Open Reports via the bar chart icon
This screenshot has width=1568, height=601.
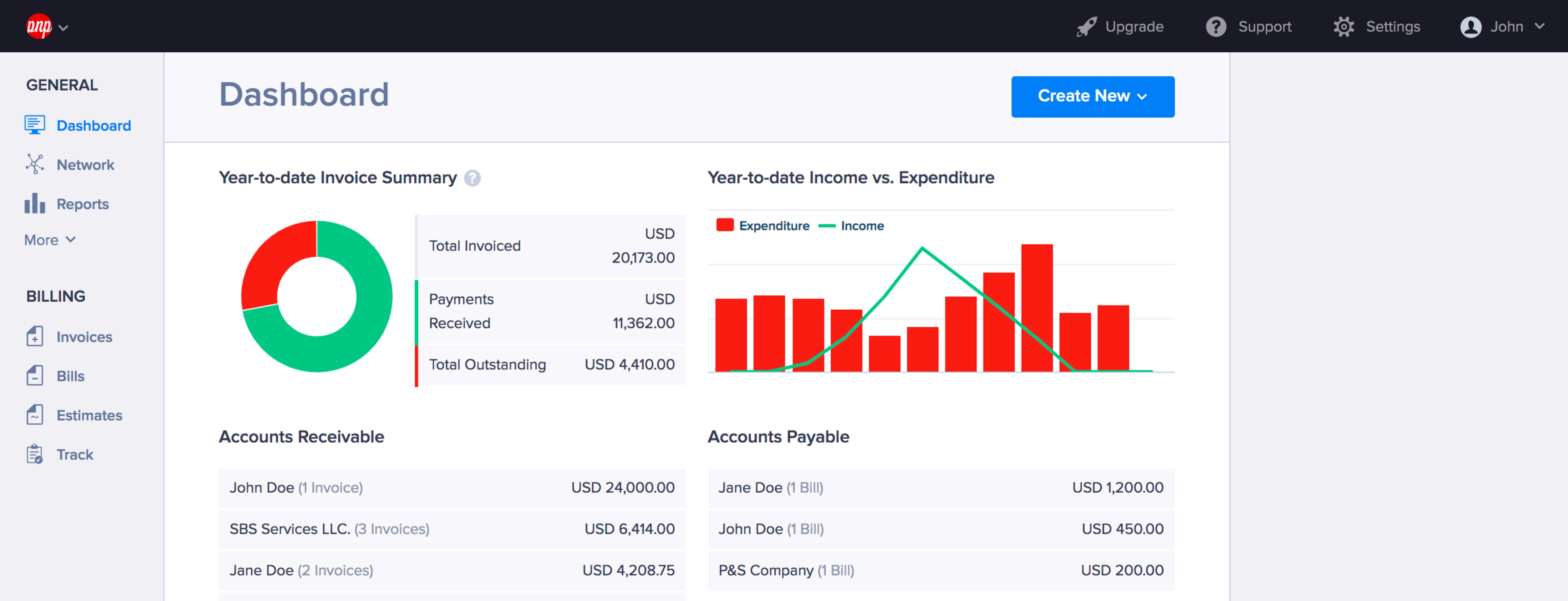[x=35, y=203]
